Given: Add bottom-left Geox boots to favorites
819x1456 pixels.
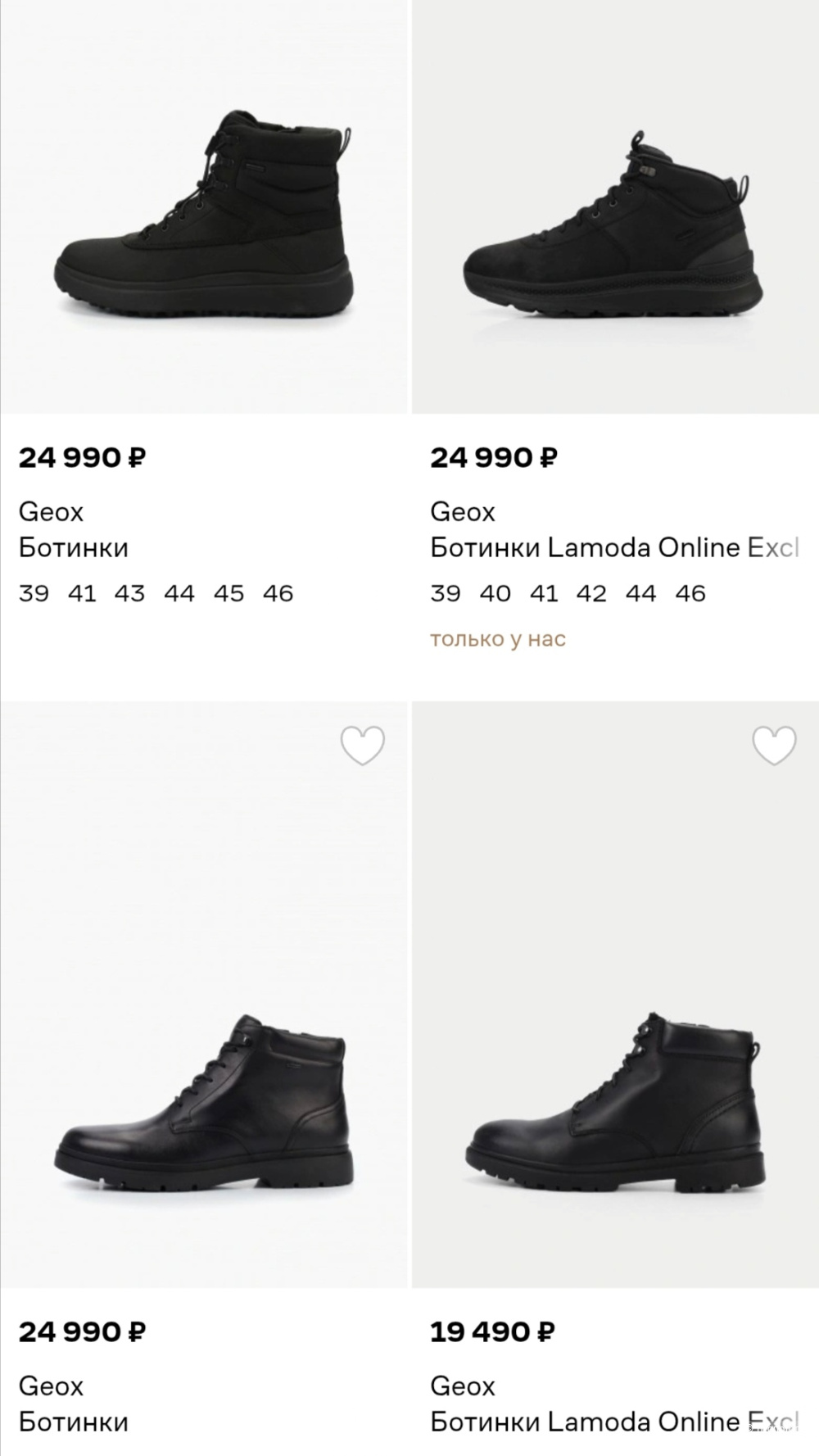Looking at the screenshot, I should click(362, 746).
